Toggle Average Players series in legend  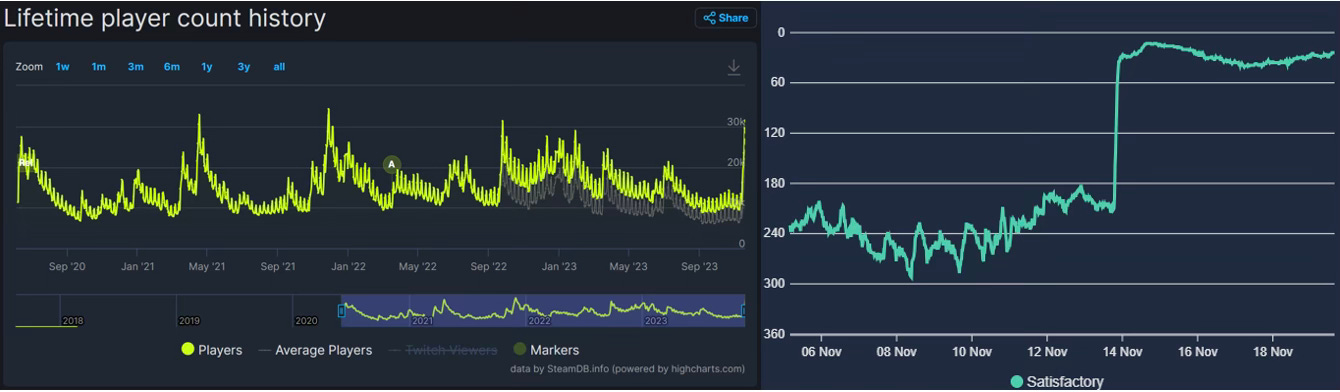(315, 350)
